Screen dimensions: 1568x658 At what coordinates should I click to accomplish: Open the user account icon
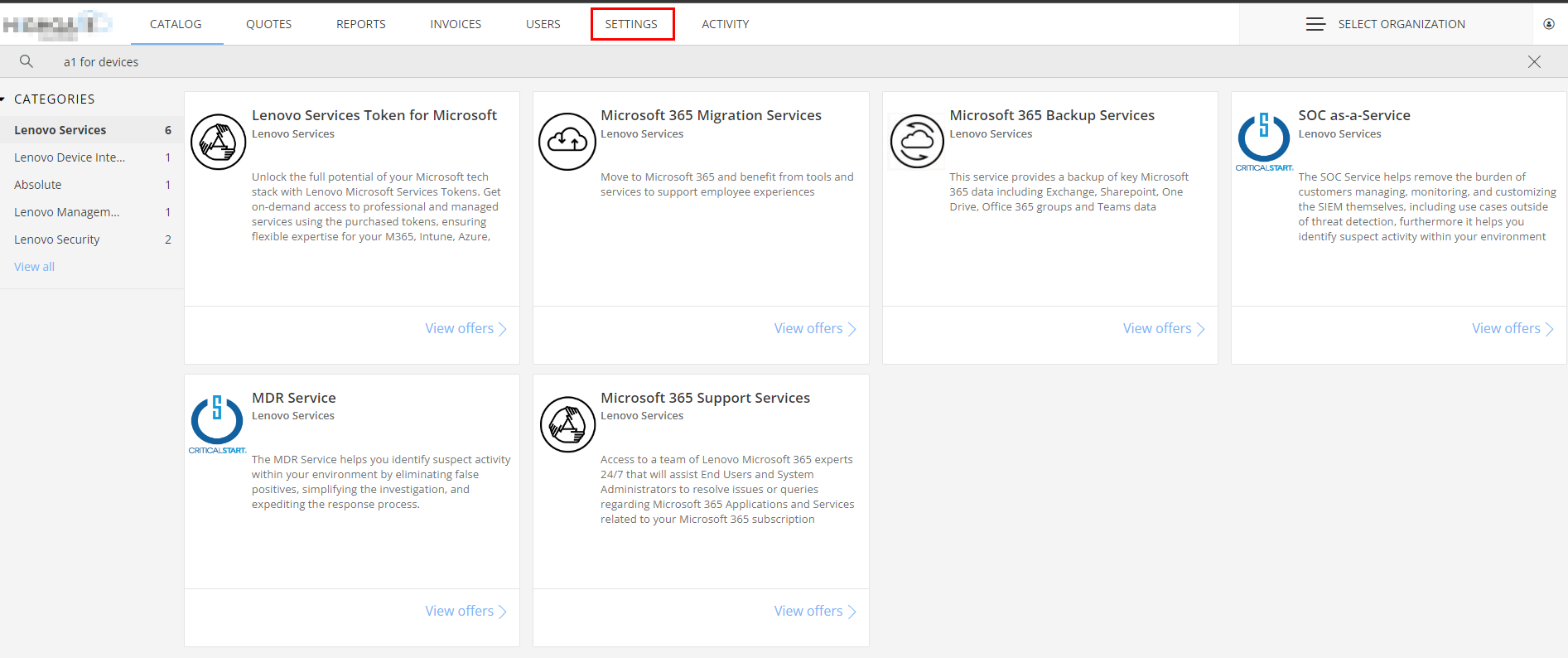coord(1549,24)
